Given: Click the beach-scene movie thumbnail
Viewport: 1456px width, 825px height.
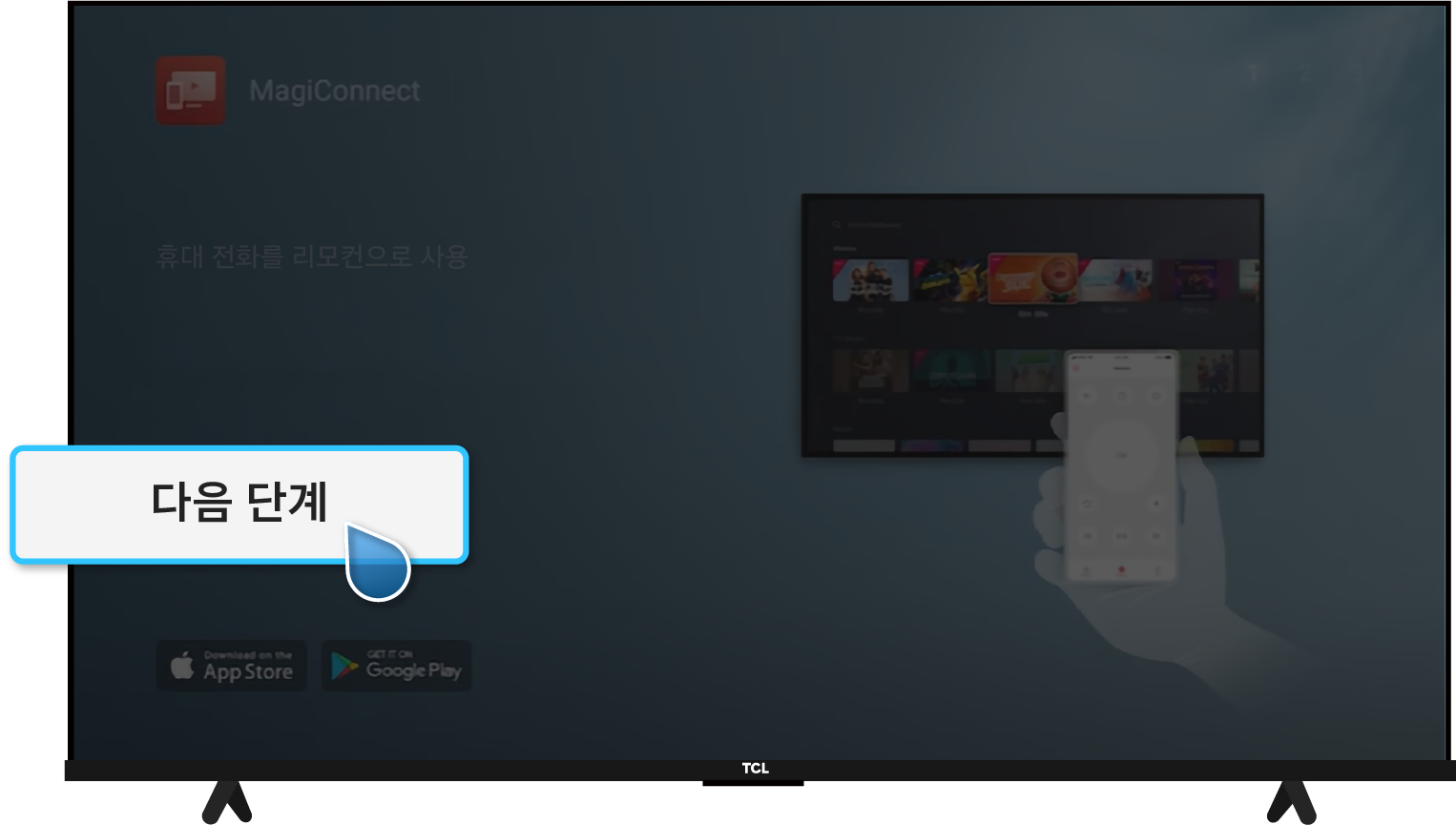Looking at the screenshot, I should pos(1114,280).
